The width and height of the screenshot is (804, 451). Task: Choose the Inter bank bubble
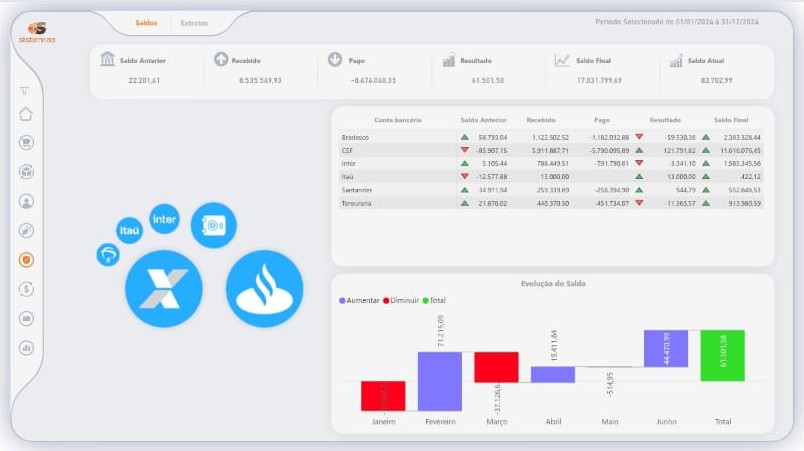(x=164, y=219)
